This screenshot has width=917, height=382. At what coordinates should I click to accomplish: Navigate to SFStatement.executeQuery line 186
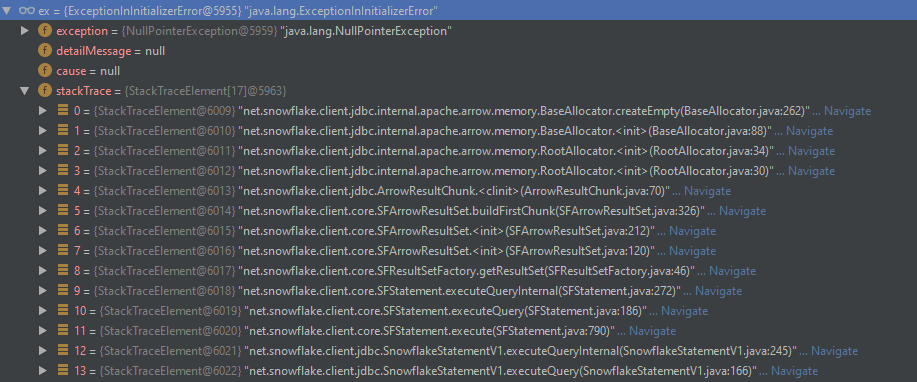pos(684,310)
